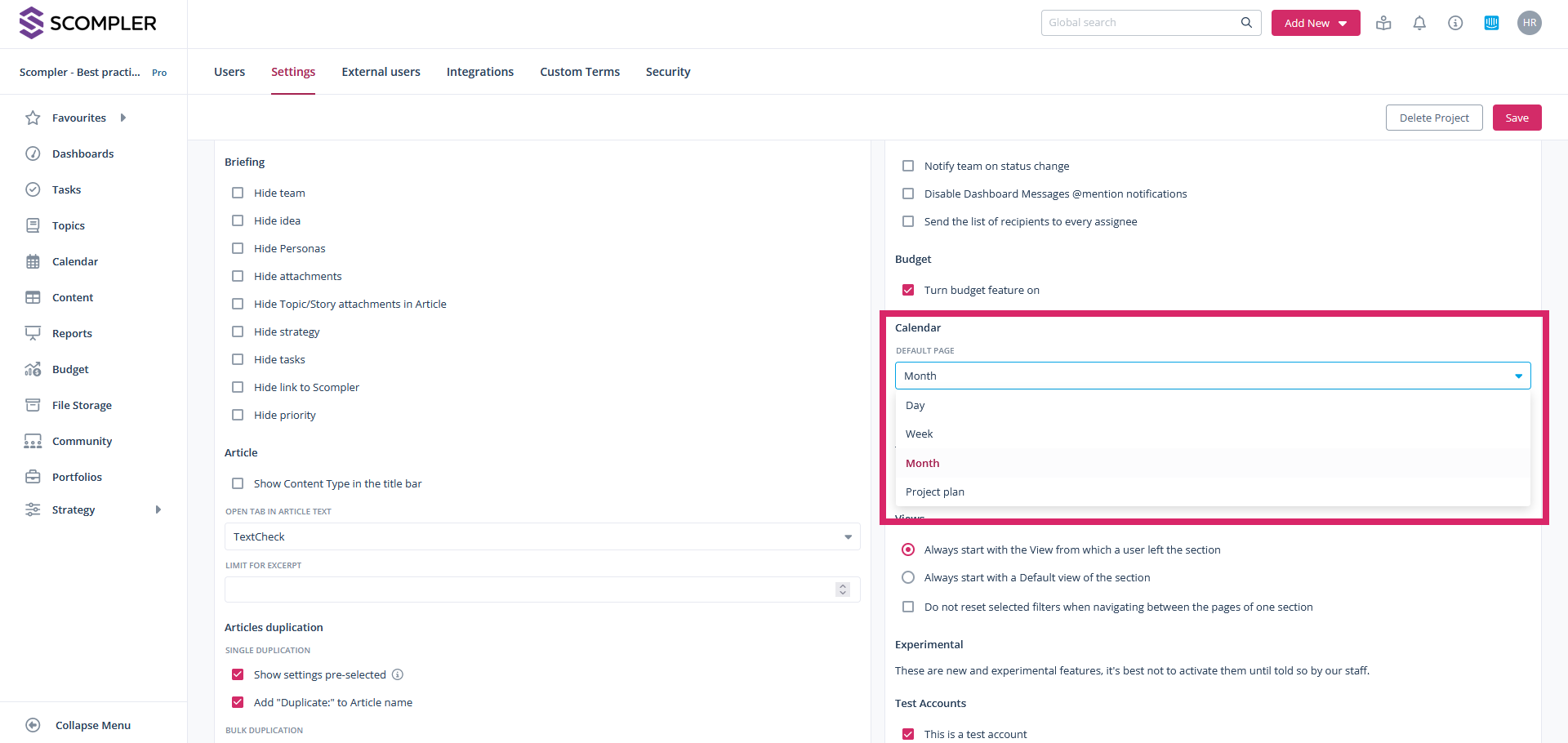The height and width of the screenshot is (743, 1568).
Task: Click the File Storage icon
Action: pos(33,405)
